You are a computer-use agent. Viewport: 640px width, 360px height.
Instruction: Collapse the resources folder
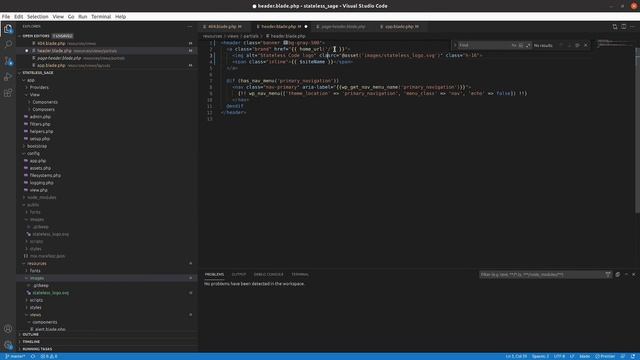[x=37, y=264]
